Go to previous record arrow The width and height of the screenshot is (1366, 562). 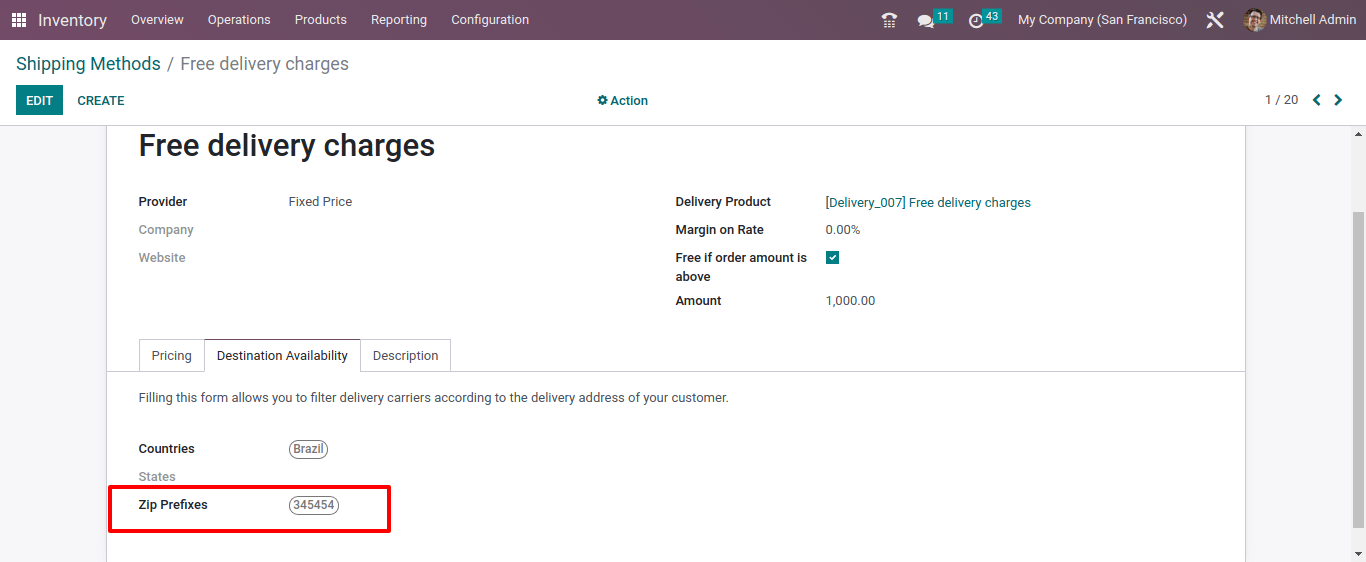point(1317,100)
